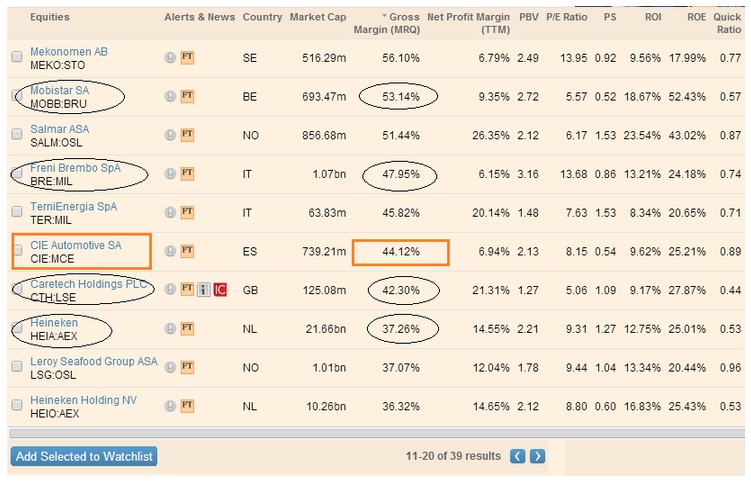Open Salmar ASA equity link

tap(59, 129)
